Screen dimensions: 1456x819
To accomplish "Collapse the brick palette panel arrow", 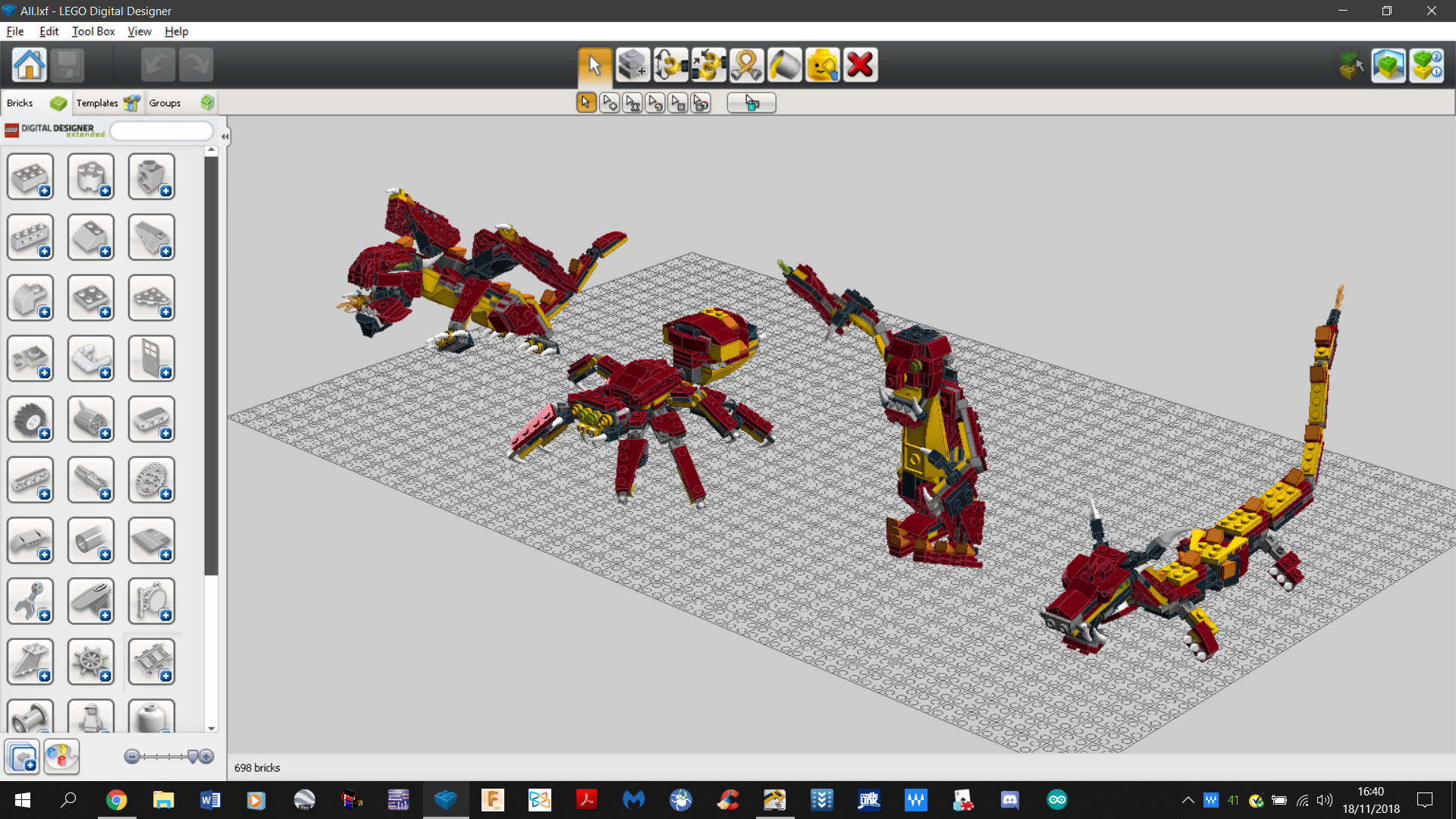I will click(224, 136).
